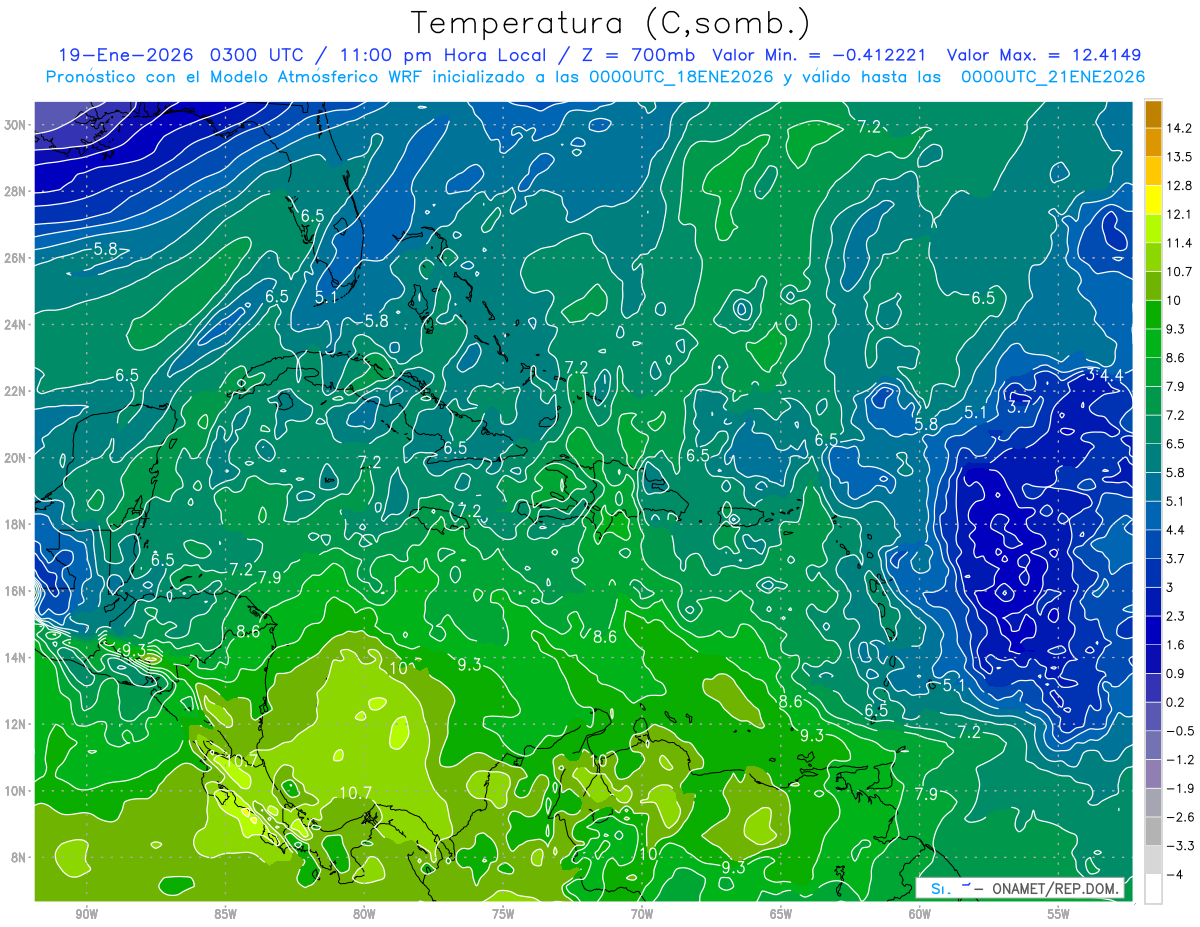The width and height of the screenshot is (1200, 927).
Task: Click the colorbar swatch between 2.3 and 3
Action: (x=1153, y=601)
